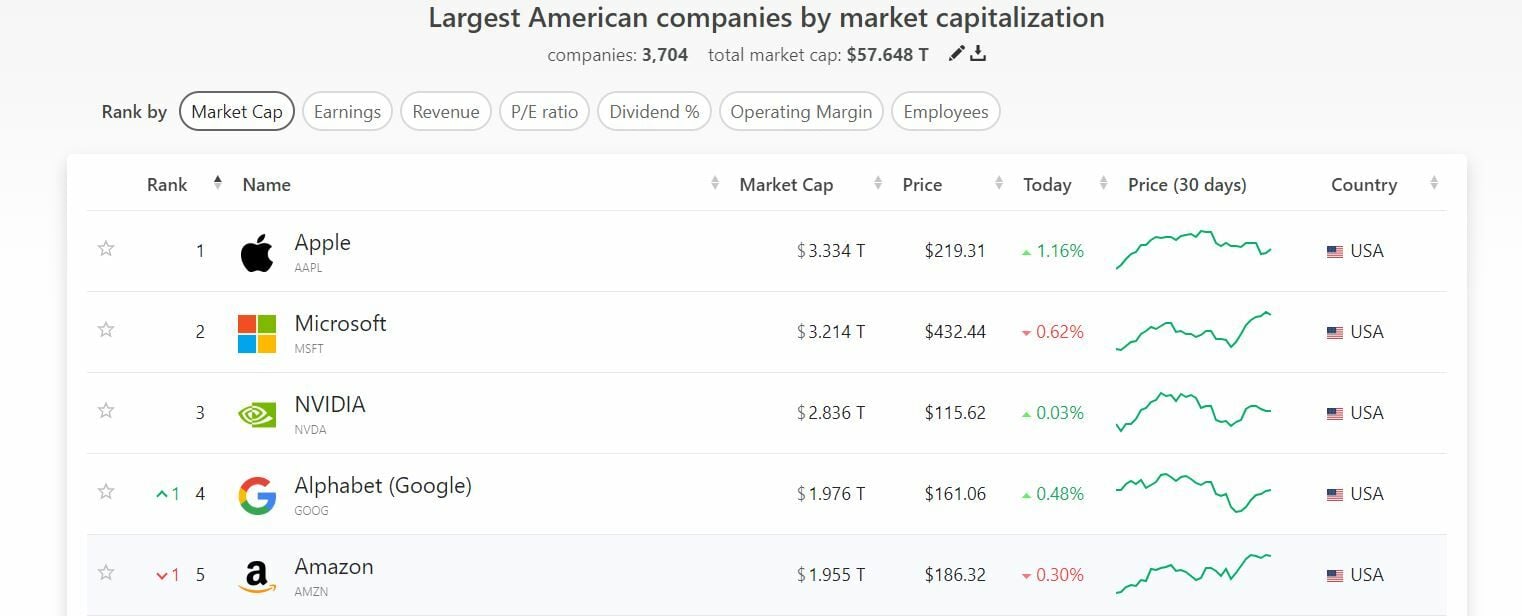
Task: Switch ranking to P/E ratio
Action: tap(544, 112)
